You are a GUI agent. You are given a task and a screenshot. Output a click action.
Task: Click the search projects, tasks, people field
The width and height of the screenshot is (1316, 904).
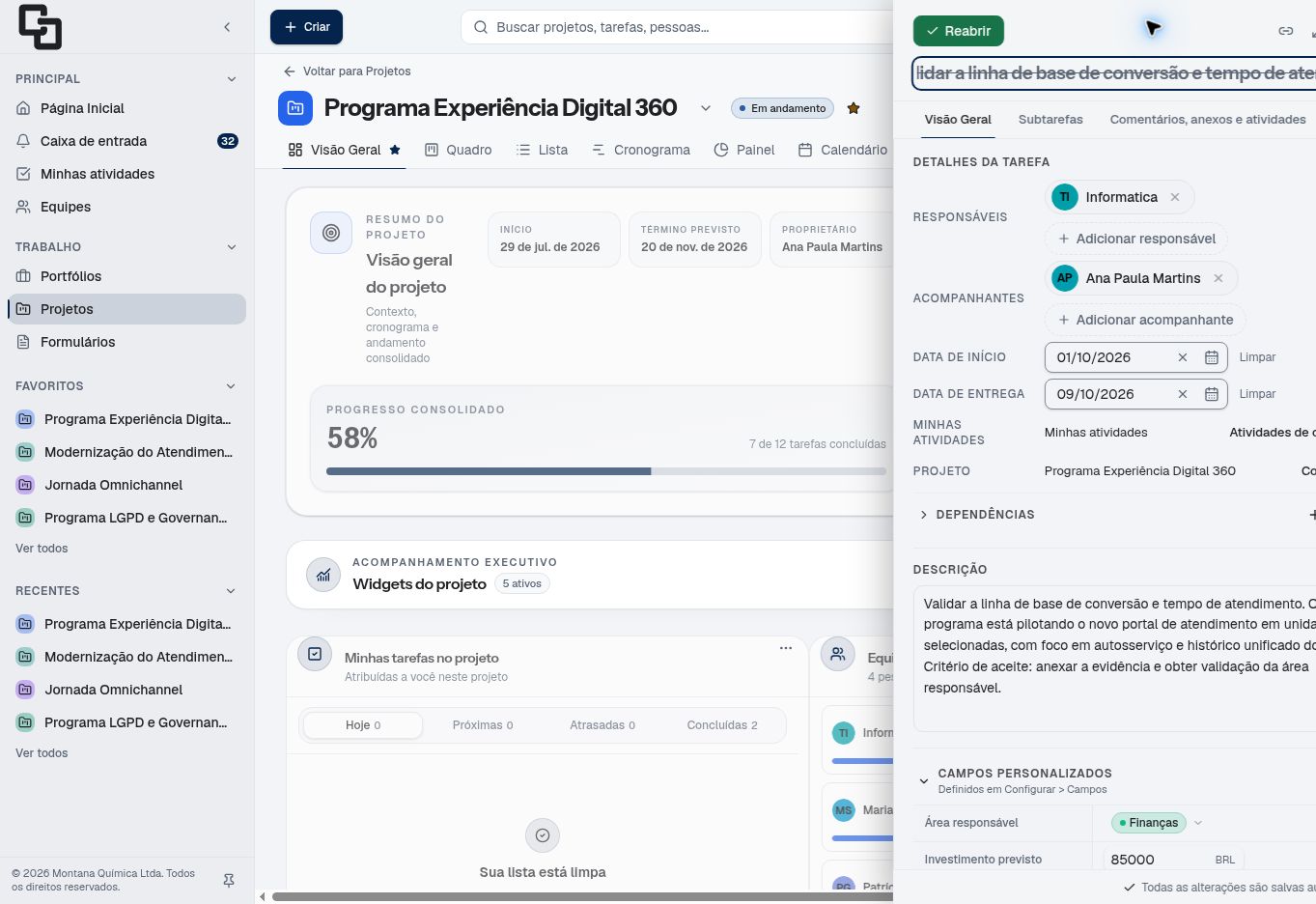pyautogui.click(x=678, y=27)
